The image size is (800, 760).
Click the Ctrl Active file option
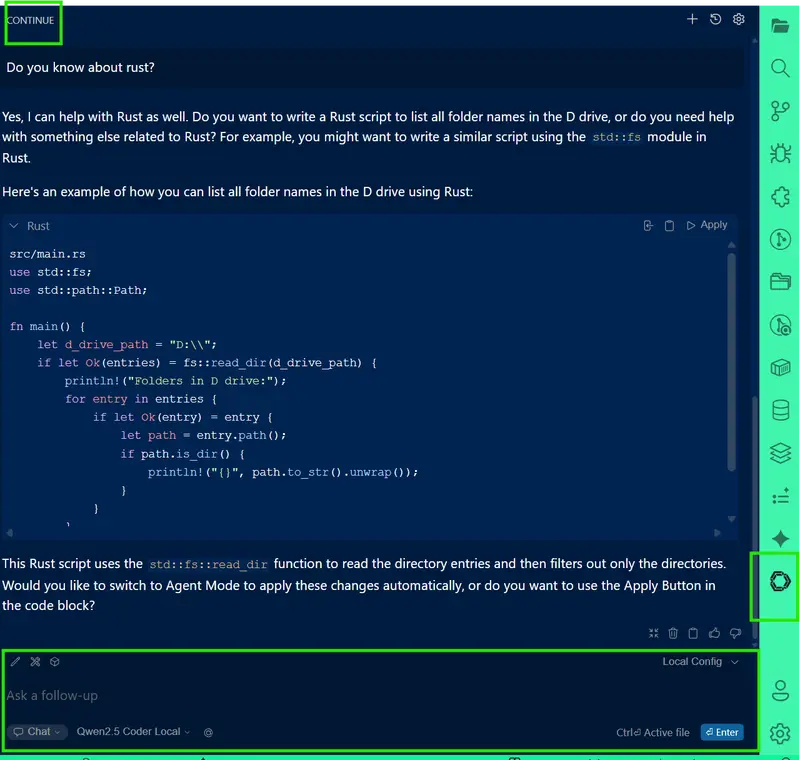coord(653,732)
